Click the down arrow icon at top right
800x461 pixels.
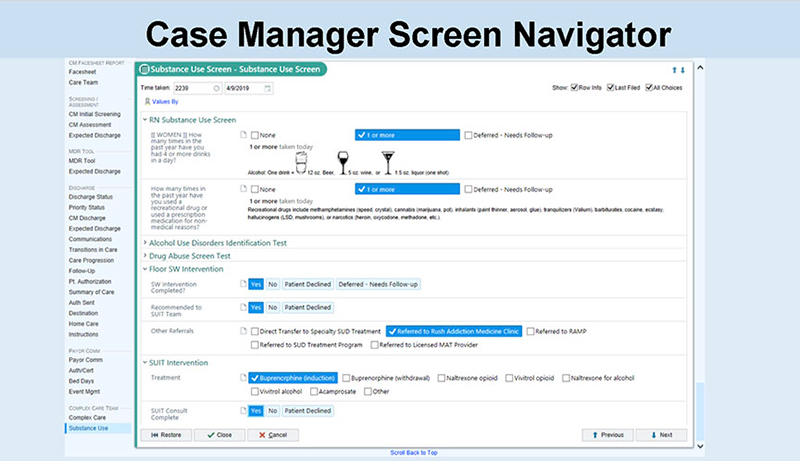[683, 70]
